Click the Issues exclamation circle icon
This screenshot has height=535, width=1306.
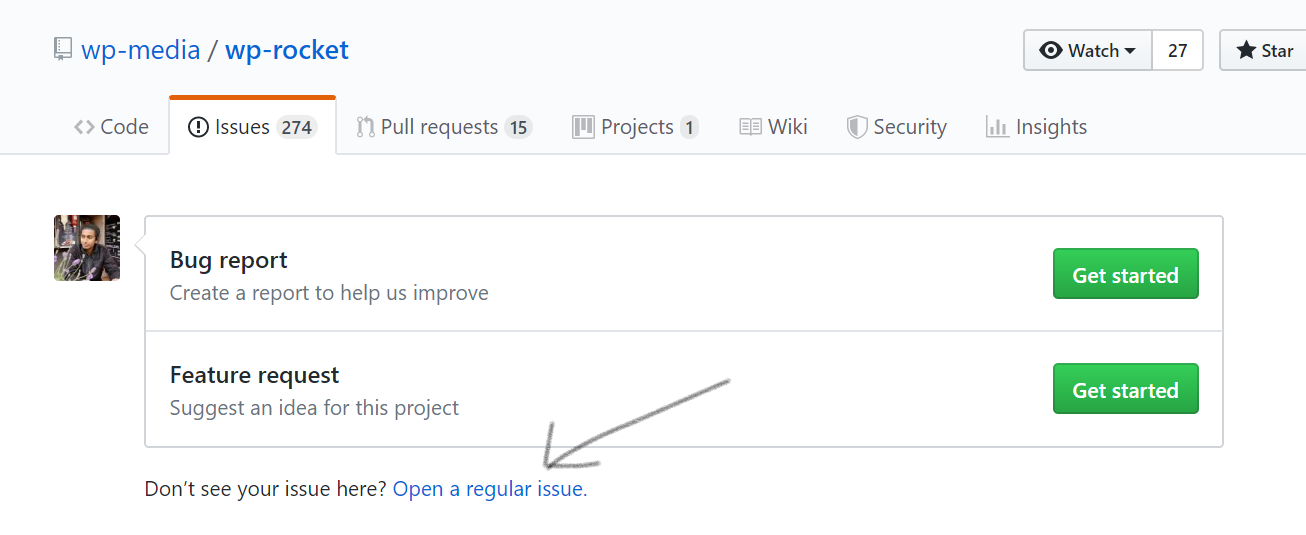(198, 127)
